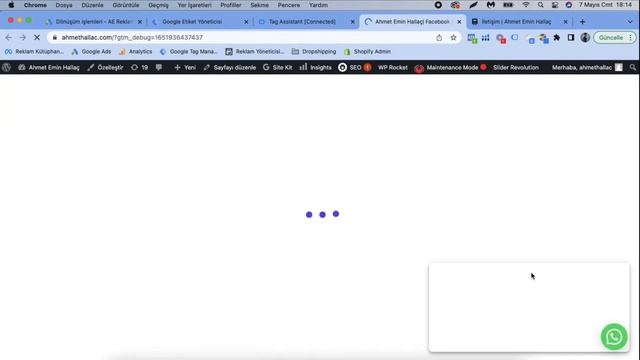Click the date and time display
Image resolution: width=640 pixels, height=360 pixels.
pyautogui.click(x=605, y=5)
